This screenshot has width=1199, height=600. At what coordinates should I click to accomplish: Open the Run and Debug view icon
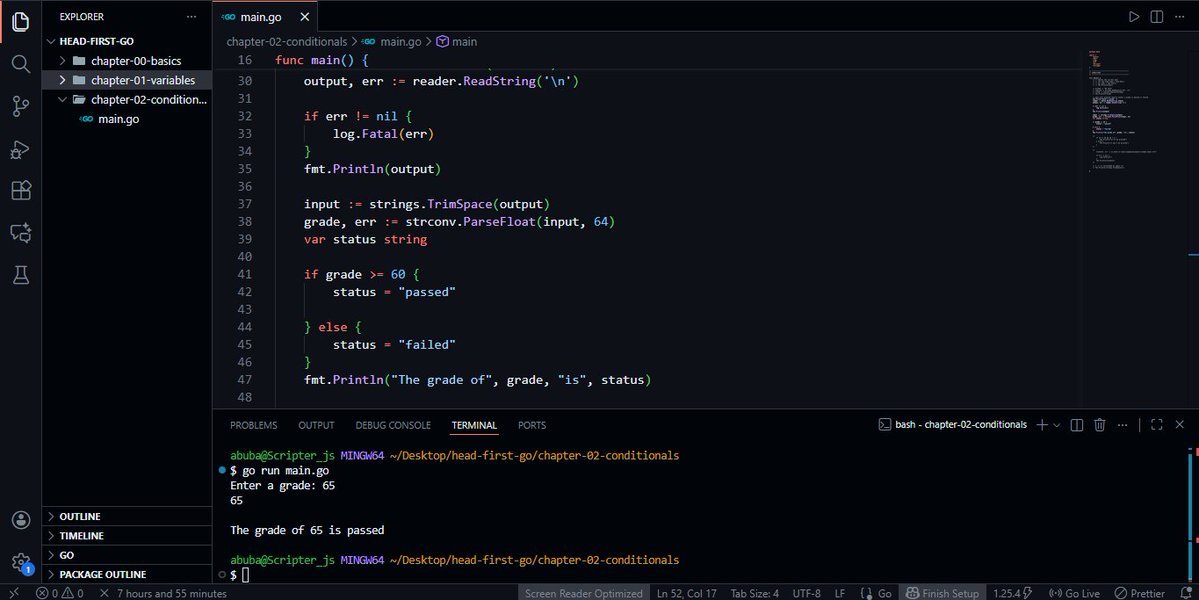[21, 149]
